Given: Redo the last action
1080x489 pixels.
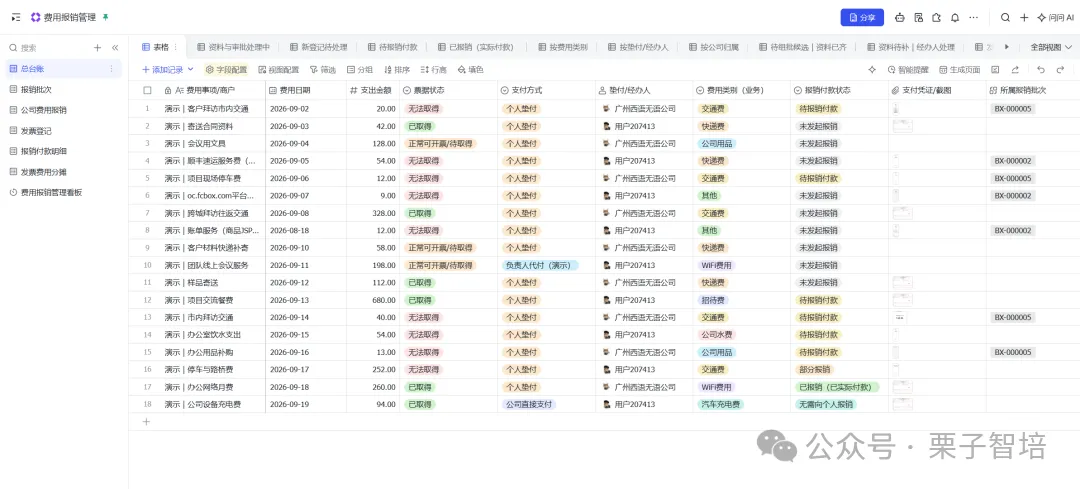Looking at the screenshot, I should point(1061,70).
